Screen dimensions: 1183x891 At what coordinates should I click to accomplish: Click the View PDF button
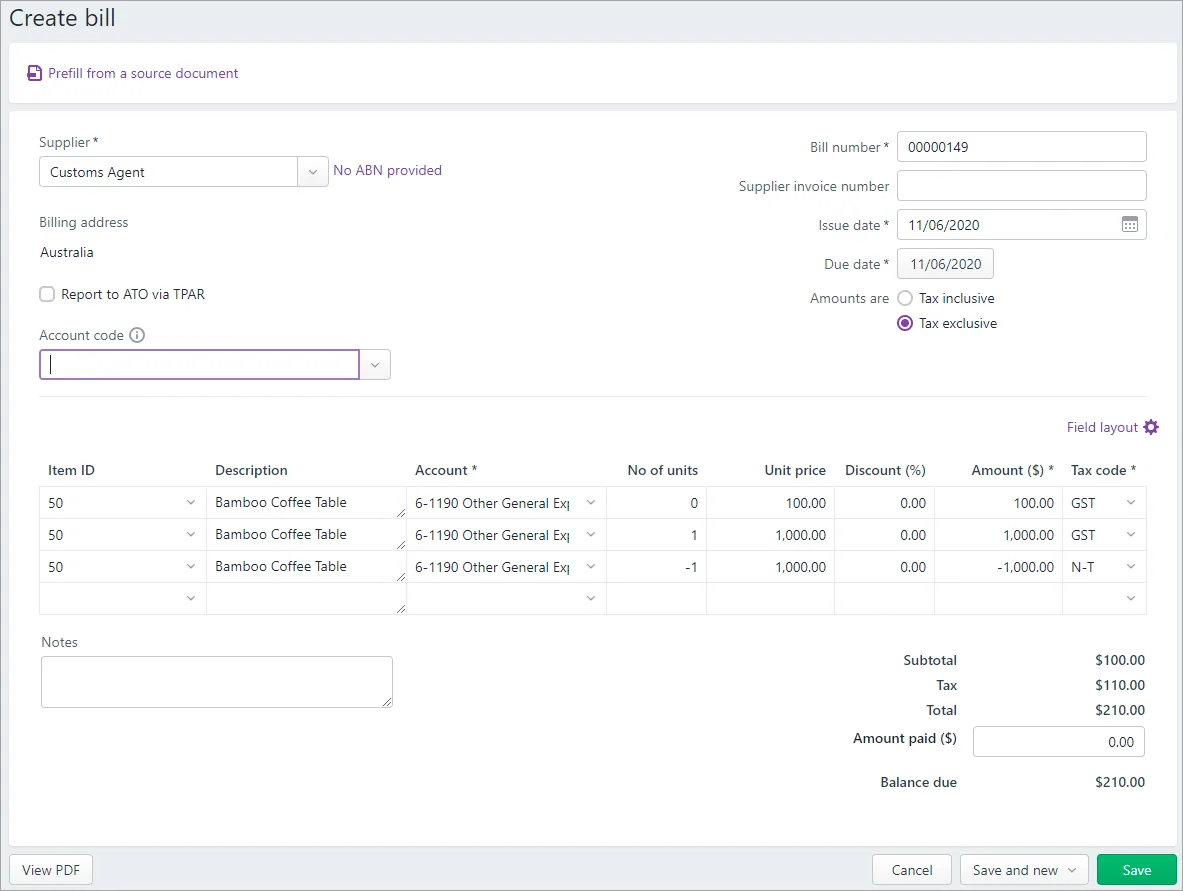point(50,869)
